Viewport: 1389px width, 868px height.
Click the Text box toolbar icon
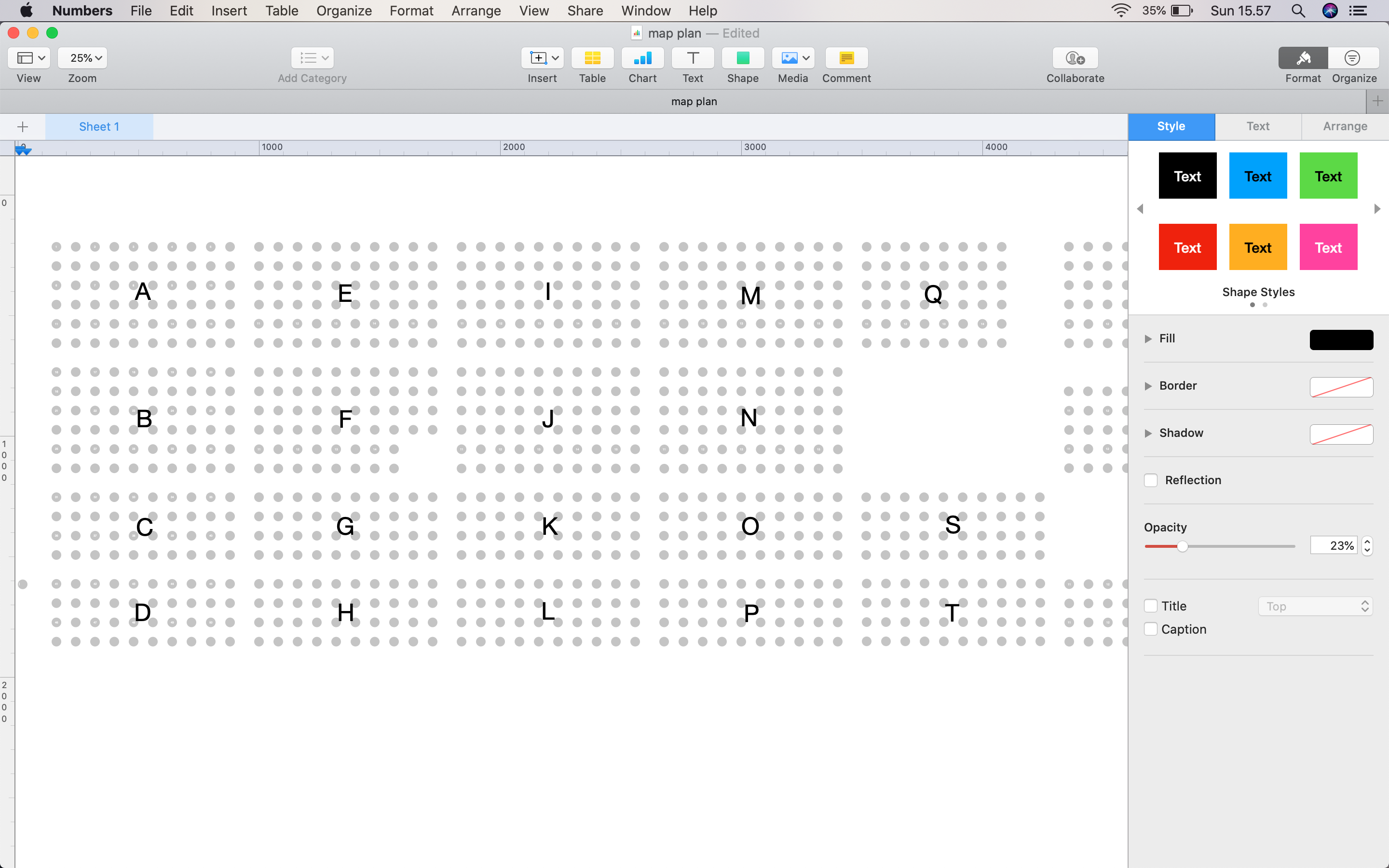pyautogui.click(x=692, y=58)
